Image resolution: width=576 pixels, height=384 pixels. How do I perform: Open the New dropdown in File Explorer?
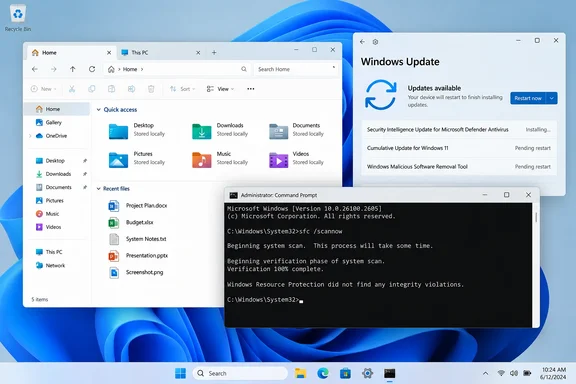44,89
